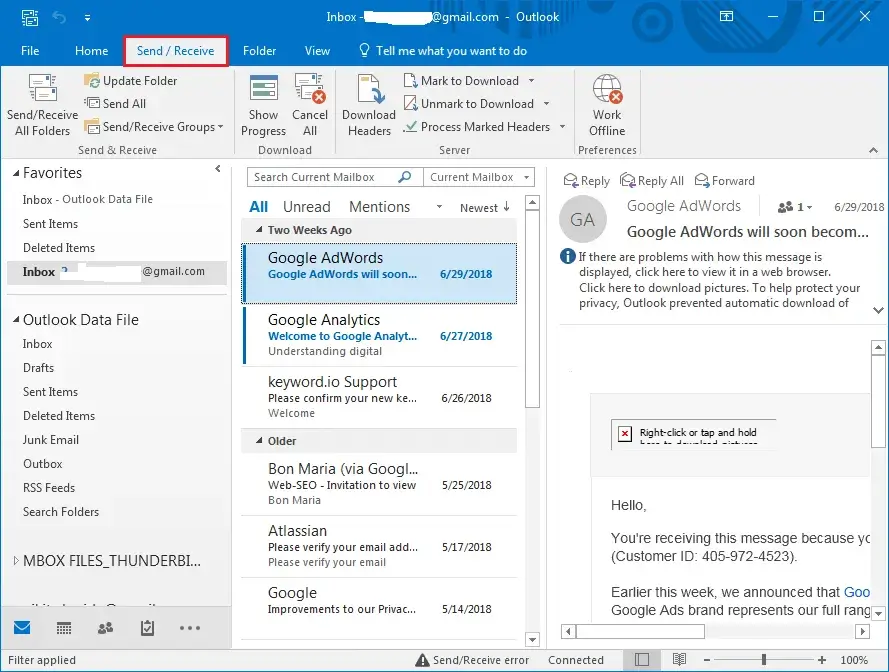Select Search Folders
Viewport: 889px width, 672px height.
pyautogui.click(x=61, y=512)
